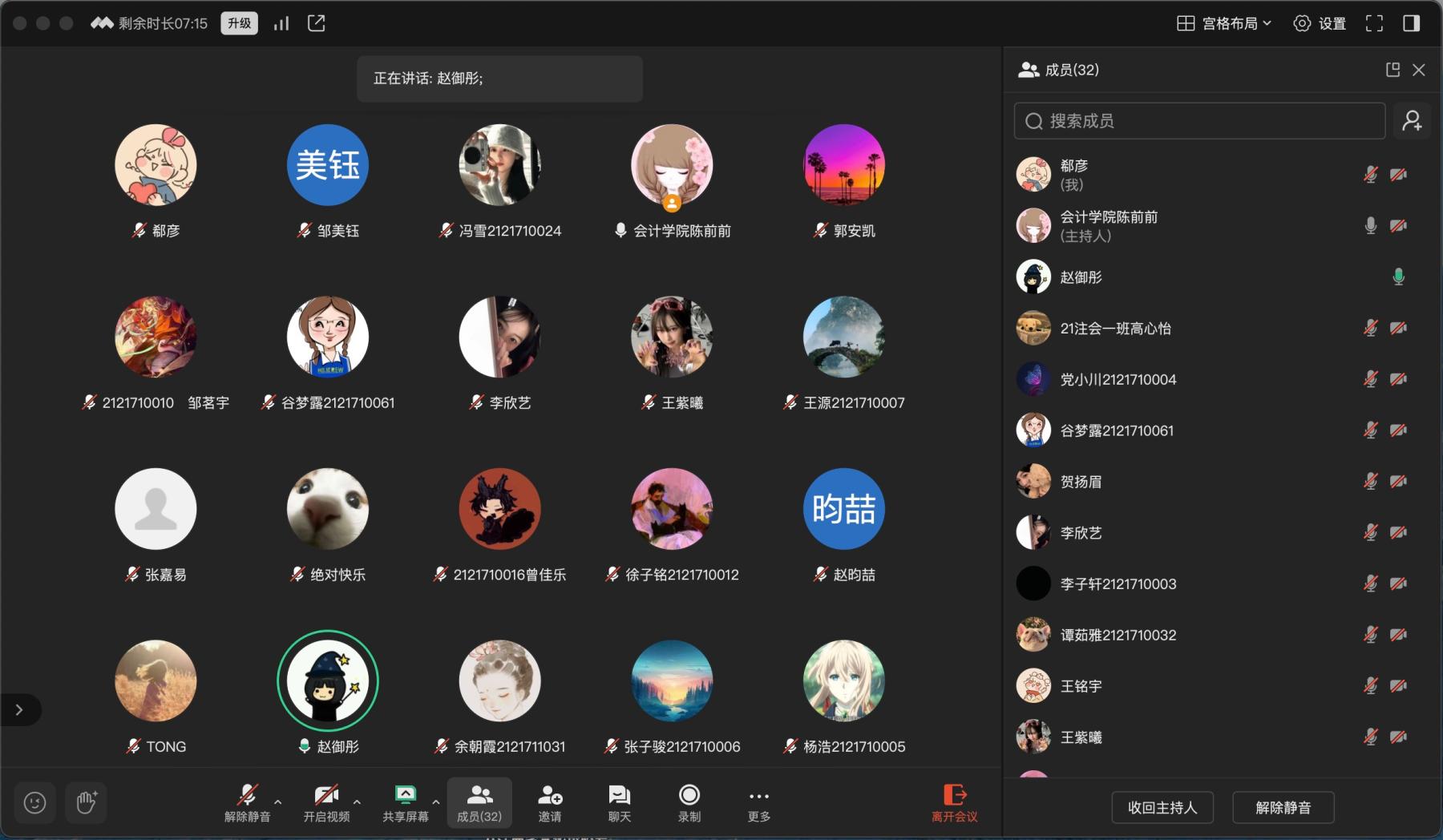Expand video options arrow next to 开启视频
Viewport: 1443px width, 840px height.
[x=357, y=802]
